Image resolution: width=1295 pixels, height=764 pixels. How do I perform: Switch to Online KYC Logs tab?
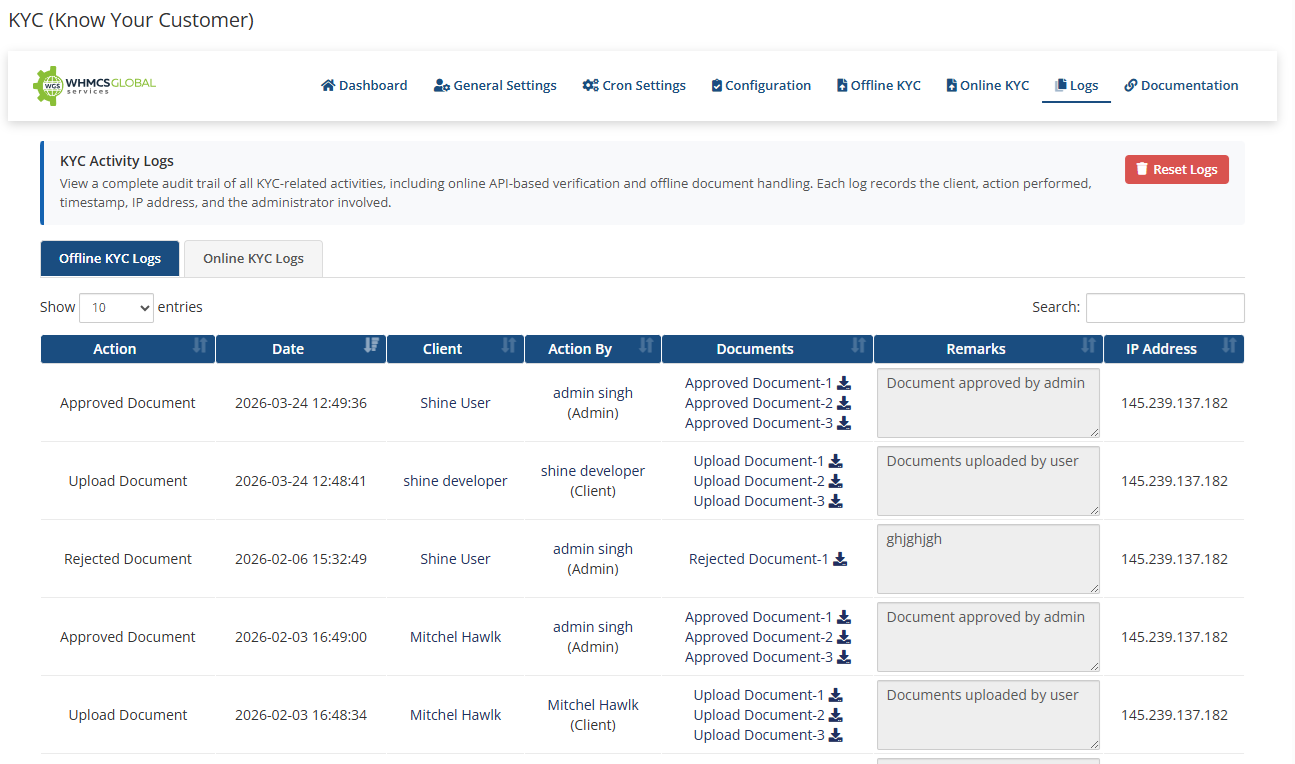(x=253, y=259)
